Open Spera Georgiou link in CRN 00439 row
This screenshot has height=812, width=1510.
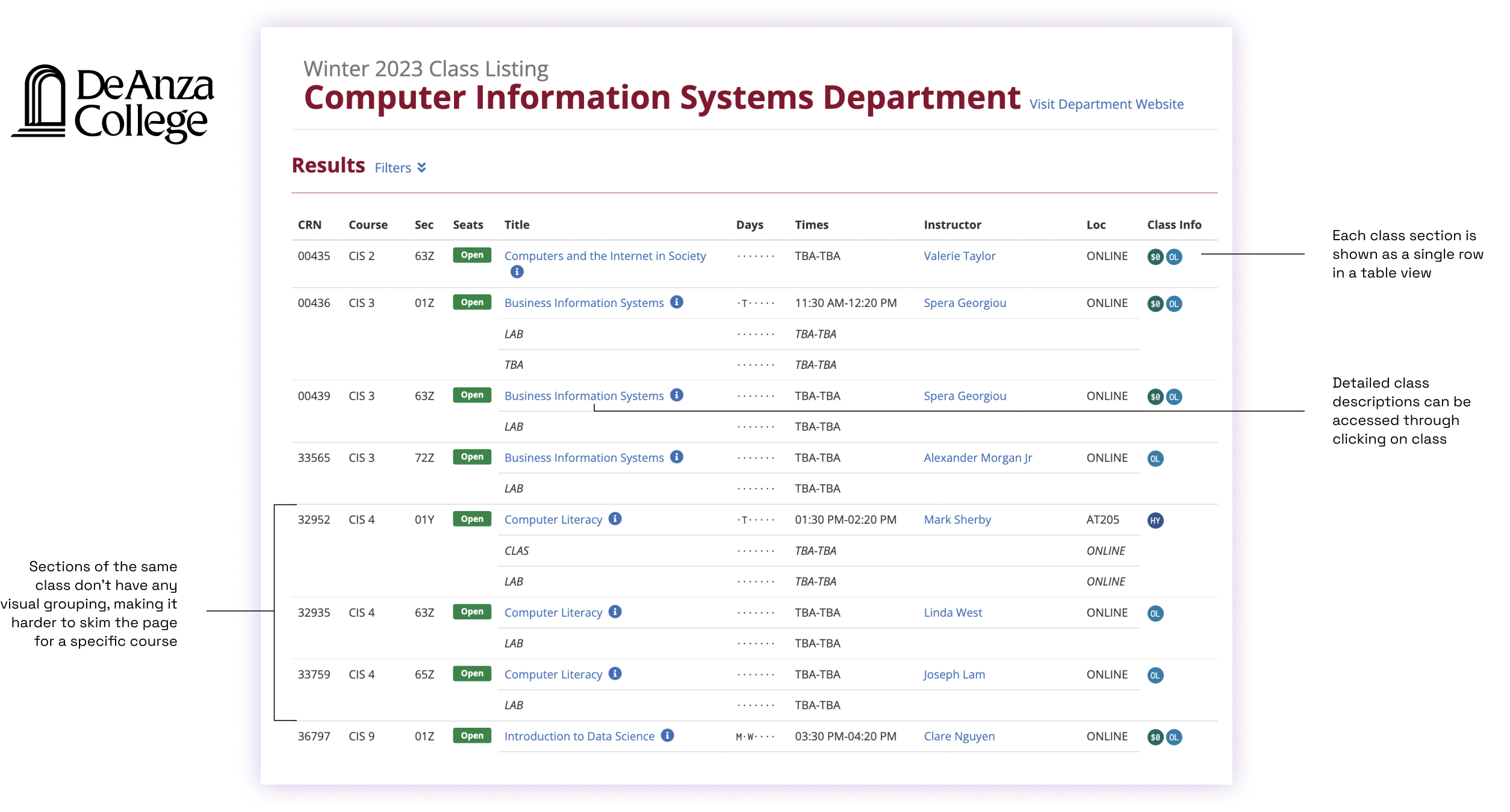965,395
